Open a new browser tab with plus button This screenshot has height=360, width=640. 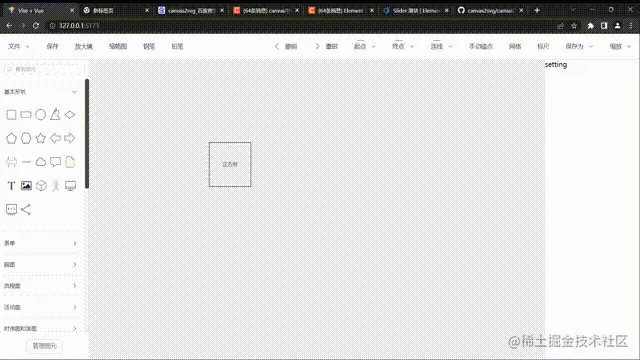point(537,11)
